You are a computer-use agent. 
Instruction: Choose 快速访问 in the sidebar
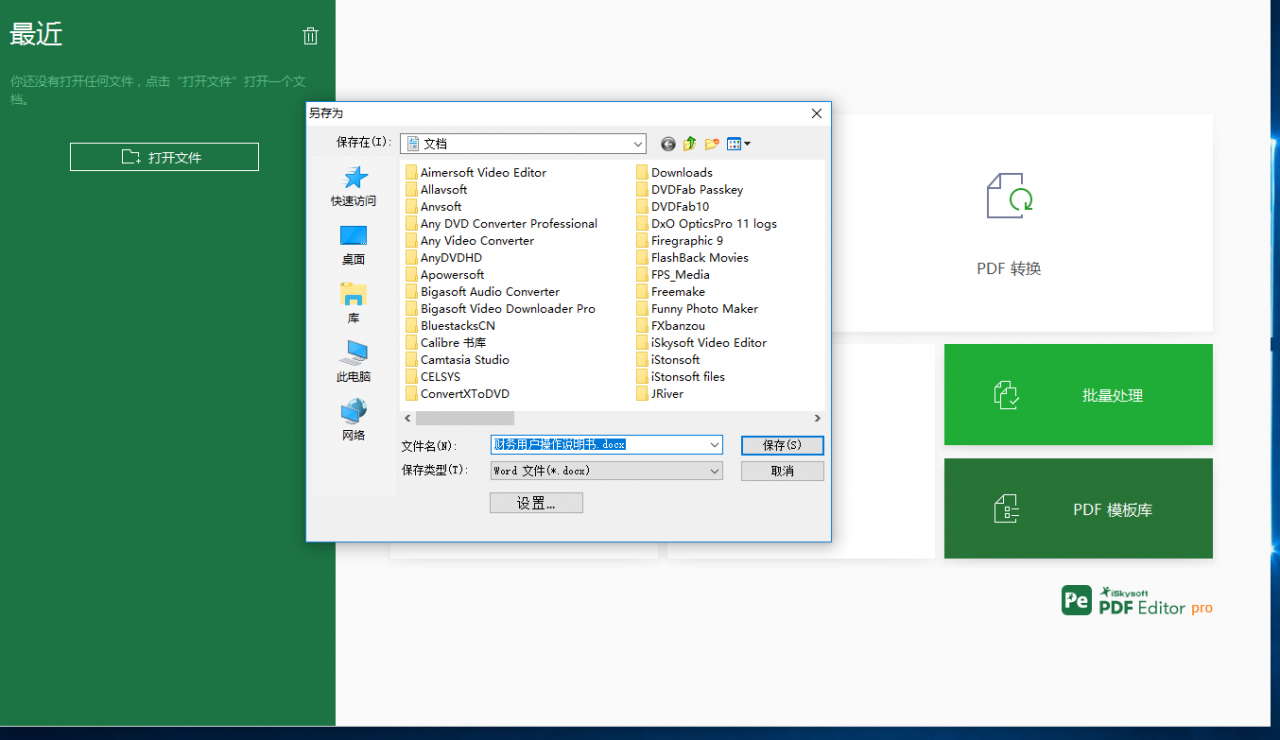[x=352, y=185]
